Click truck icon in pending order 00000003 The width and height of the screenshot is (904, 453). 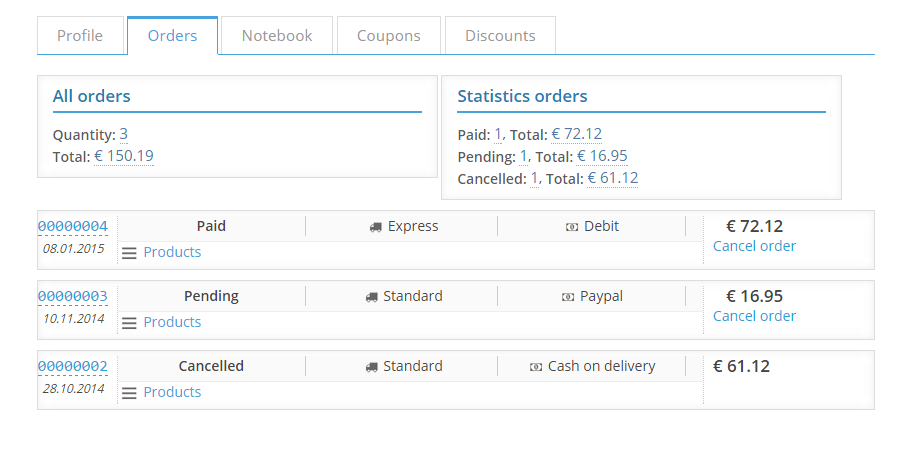[372, 297]
